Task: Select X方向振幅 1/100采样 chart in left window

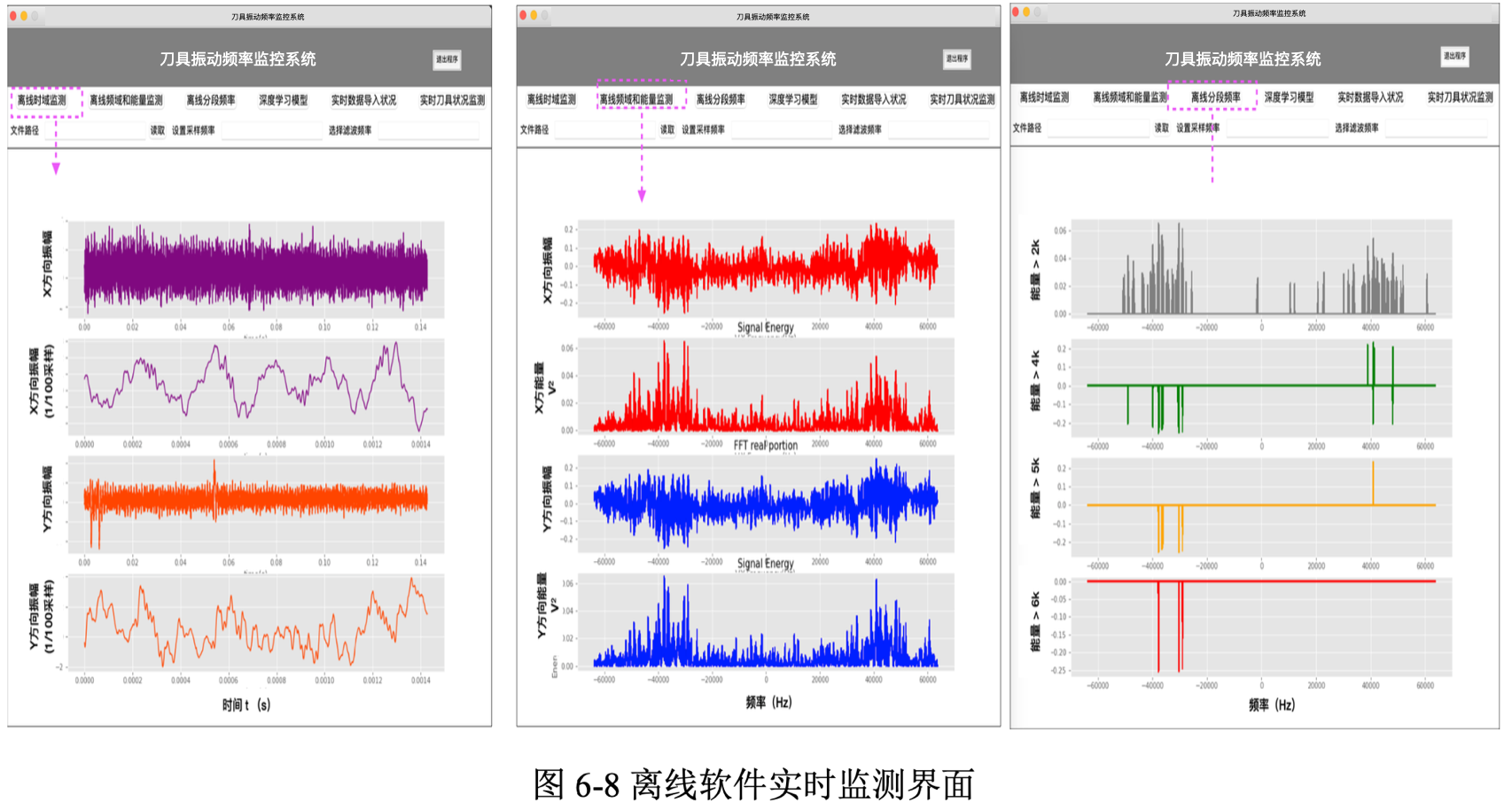Action: pyautogui.click(x=256, y=387)
